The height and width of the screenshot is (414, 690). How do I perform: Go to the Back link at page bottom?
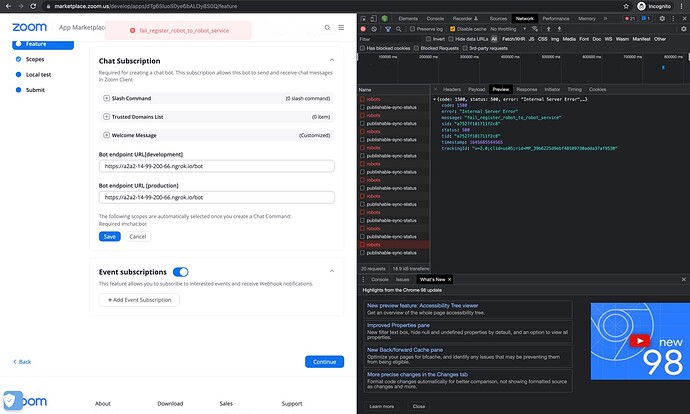point(22,362)
